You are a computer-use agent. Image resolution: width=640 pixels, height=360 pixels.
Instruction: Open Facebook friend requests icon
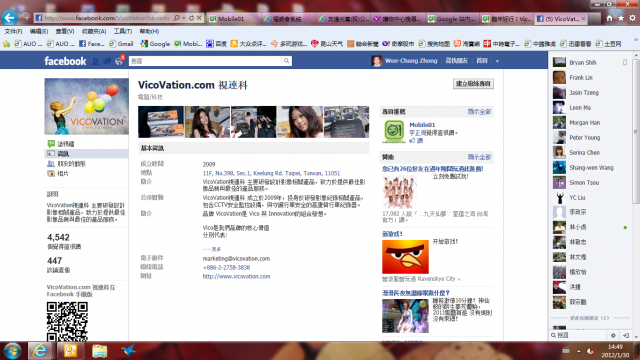pyautogui.click(x=96, y=61)
